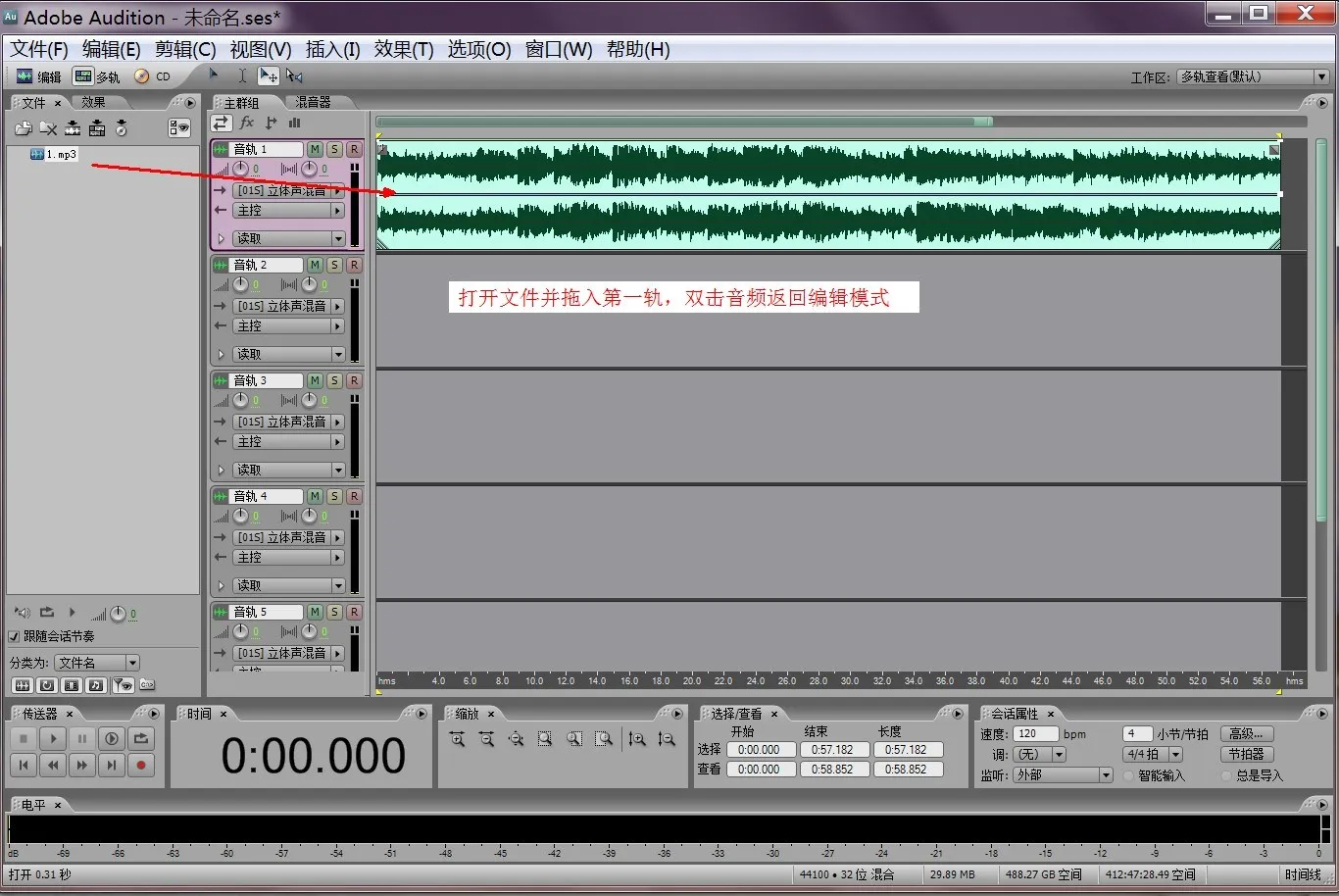Click the import file folder icon
1339x896 pixels.
[24, 128]
